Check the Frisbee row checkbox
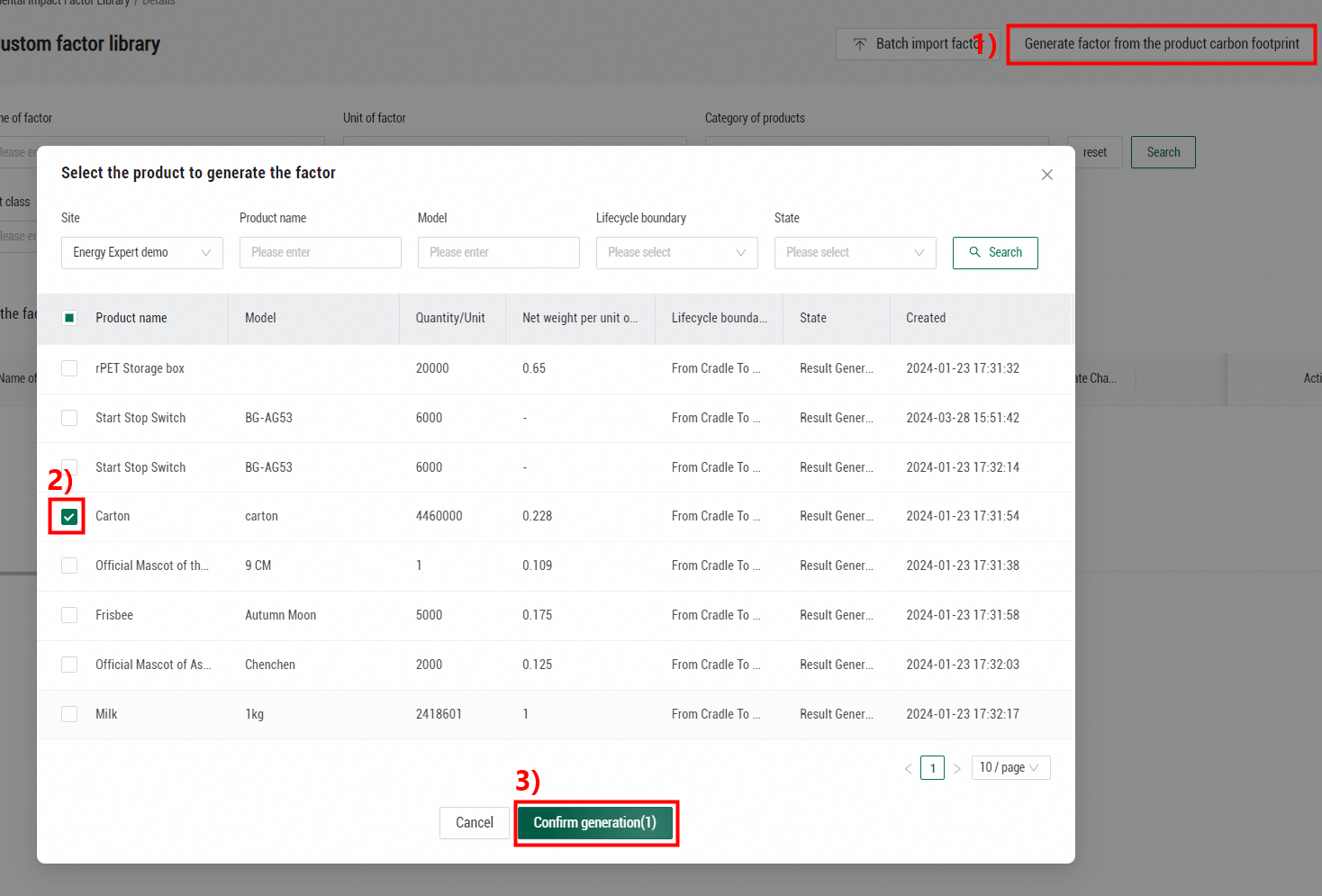This screenshot has height=896, width=1322. 69,615
